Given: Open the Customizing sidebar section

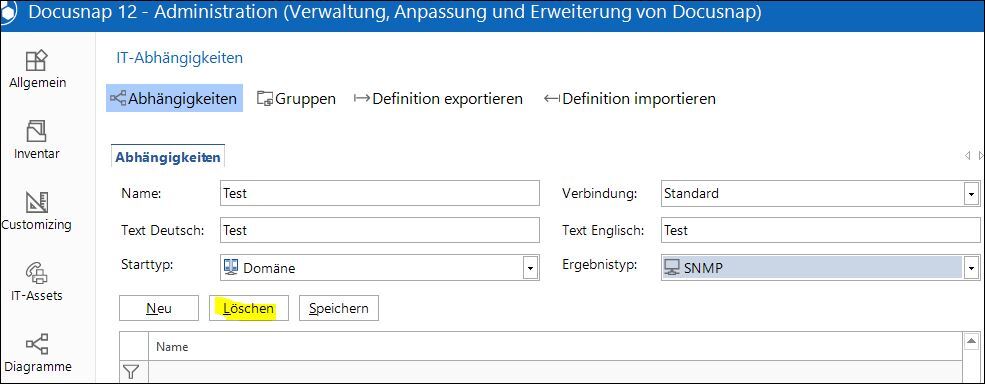Looking at the screenshot, I should [x=37, y=211].
